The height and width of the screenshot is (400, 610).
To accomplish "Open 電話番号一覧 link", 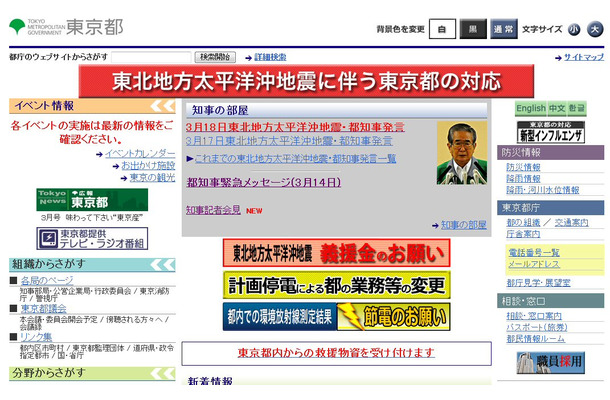I will point(534,253).
